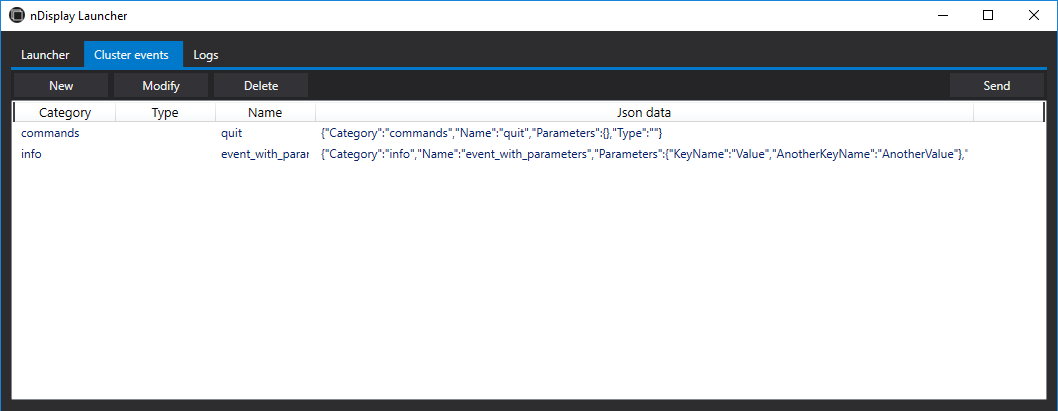
Task: Select the event_with_parameters name cell
Action: [x=264, y=155]
